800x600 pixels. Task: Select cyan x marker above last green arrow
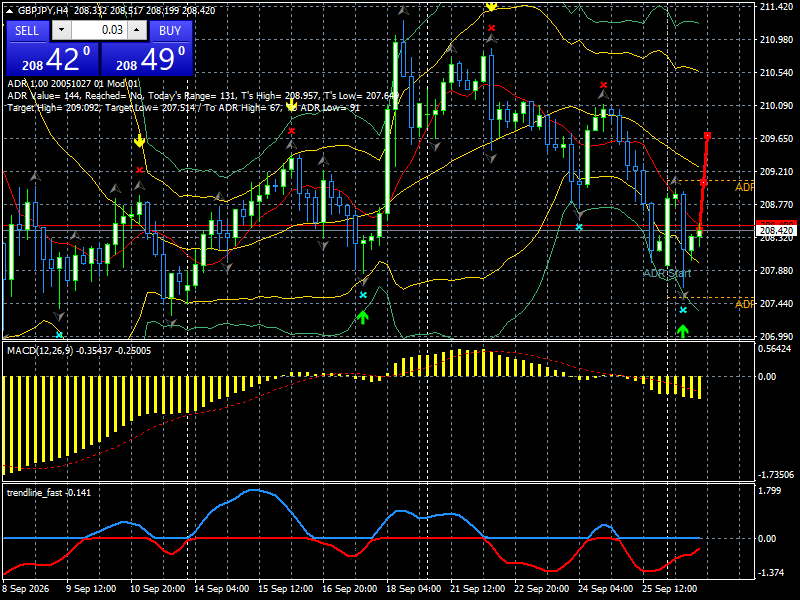(x=683, y=310)
